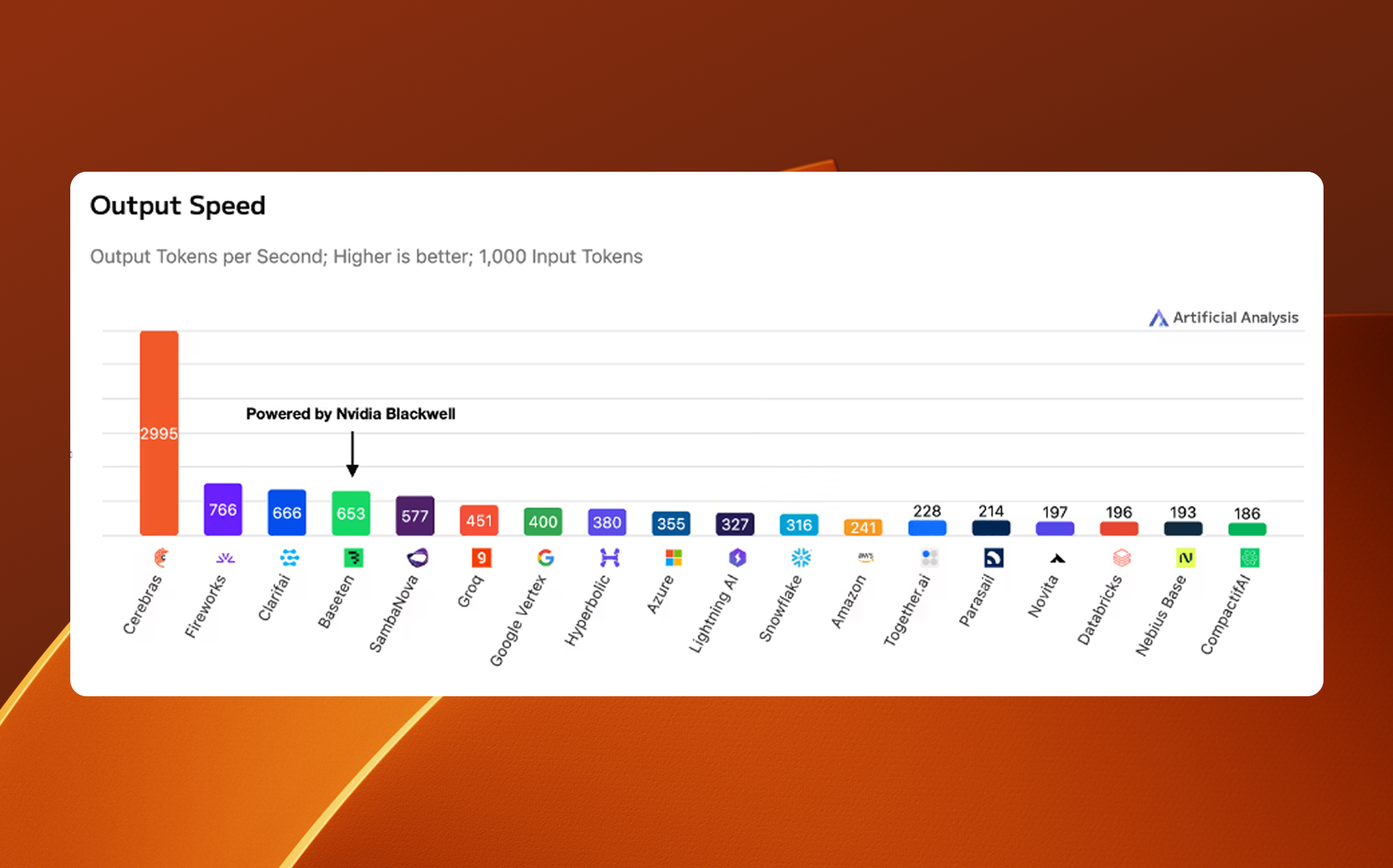Click the Hyperbolic logo icon
This screenshot has height=868, width=1393.
[610, 557]
